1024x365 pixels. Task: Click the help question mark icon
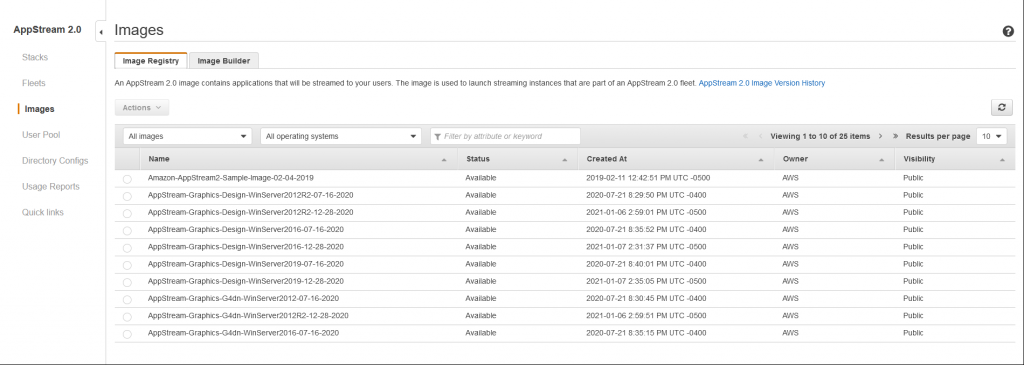[1008, 31]
